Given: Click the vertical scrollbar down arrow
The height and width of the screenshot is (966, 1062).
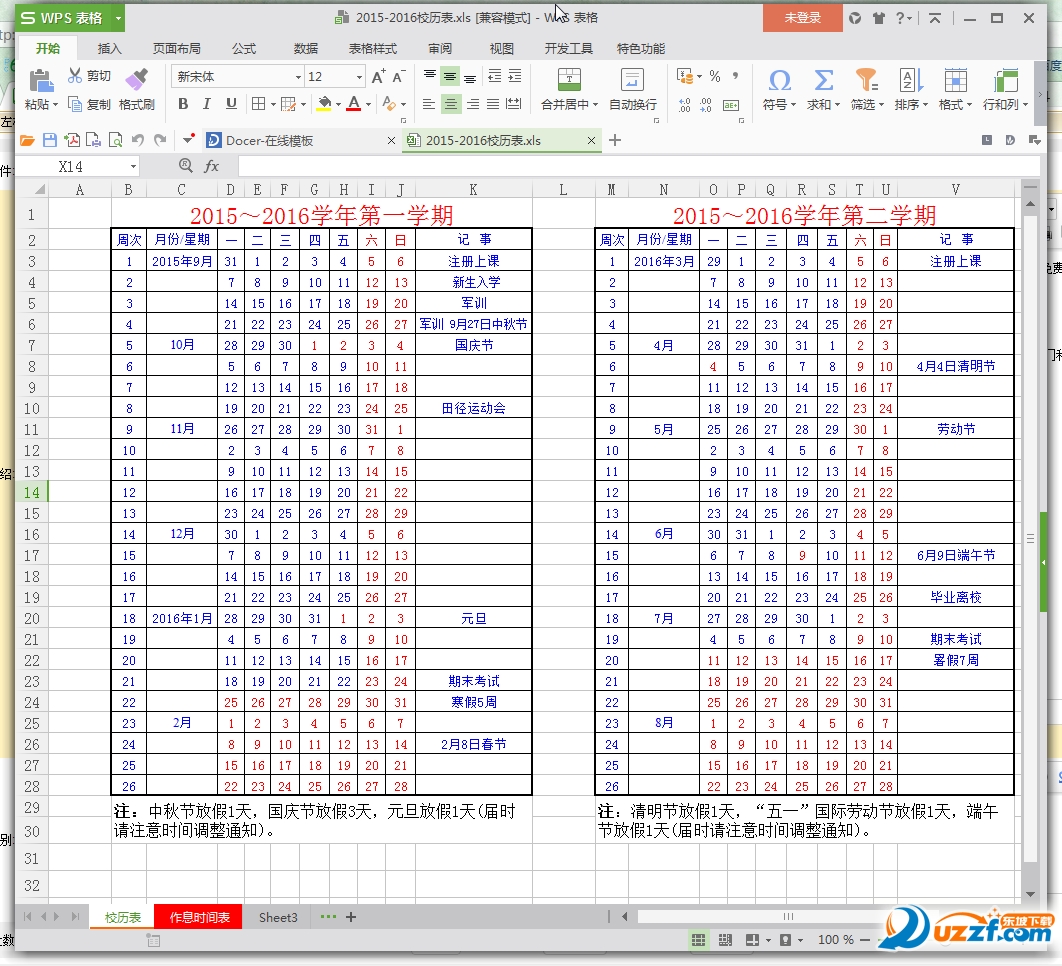Looking at the screenshot, I should (x=1030, y=894).
